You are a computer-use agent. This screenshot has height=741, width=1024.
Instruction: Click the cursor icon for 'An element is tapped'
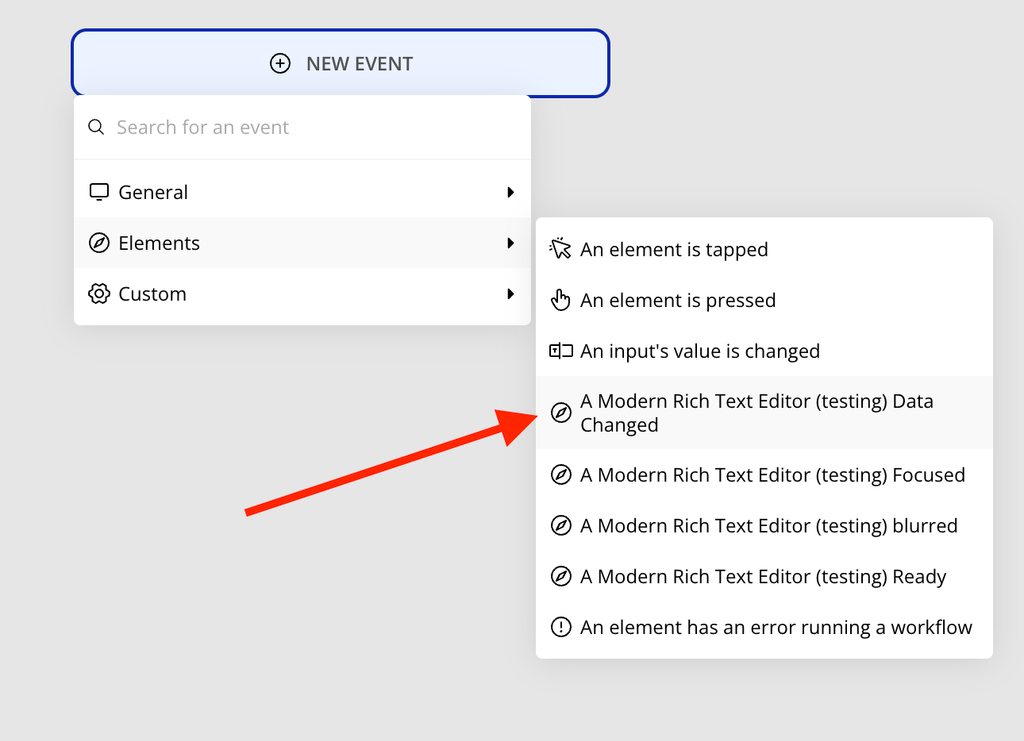point(561,249)
